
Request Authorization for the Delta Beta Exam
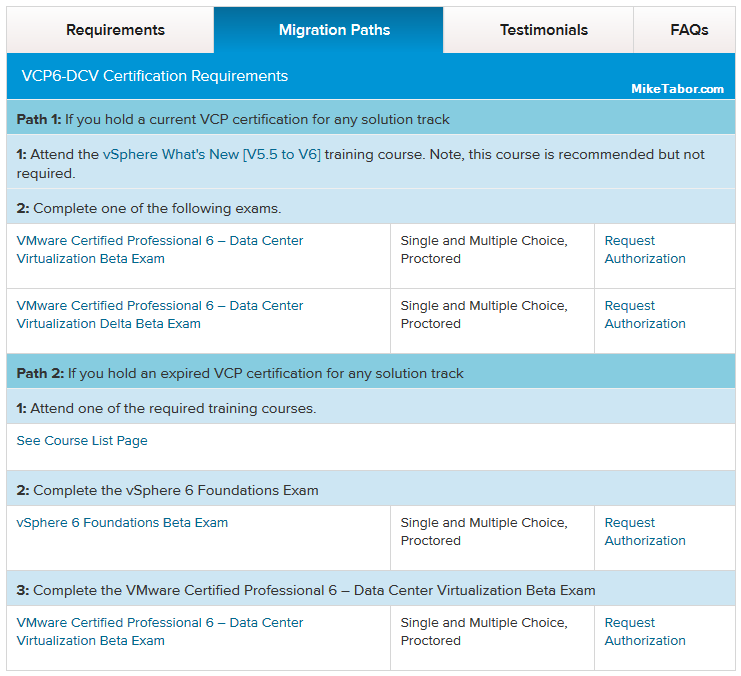coord(645,314)
